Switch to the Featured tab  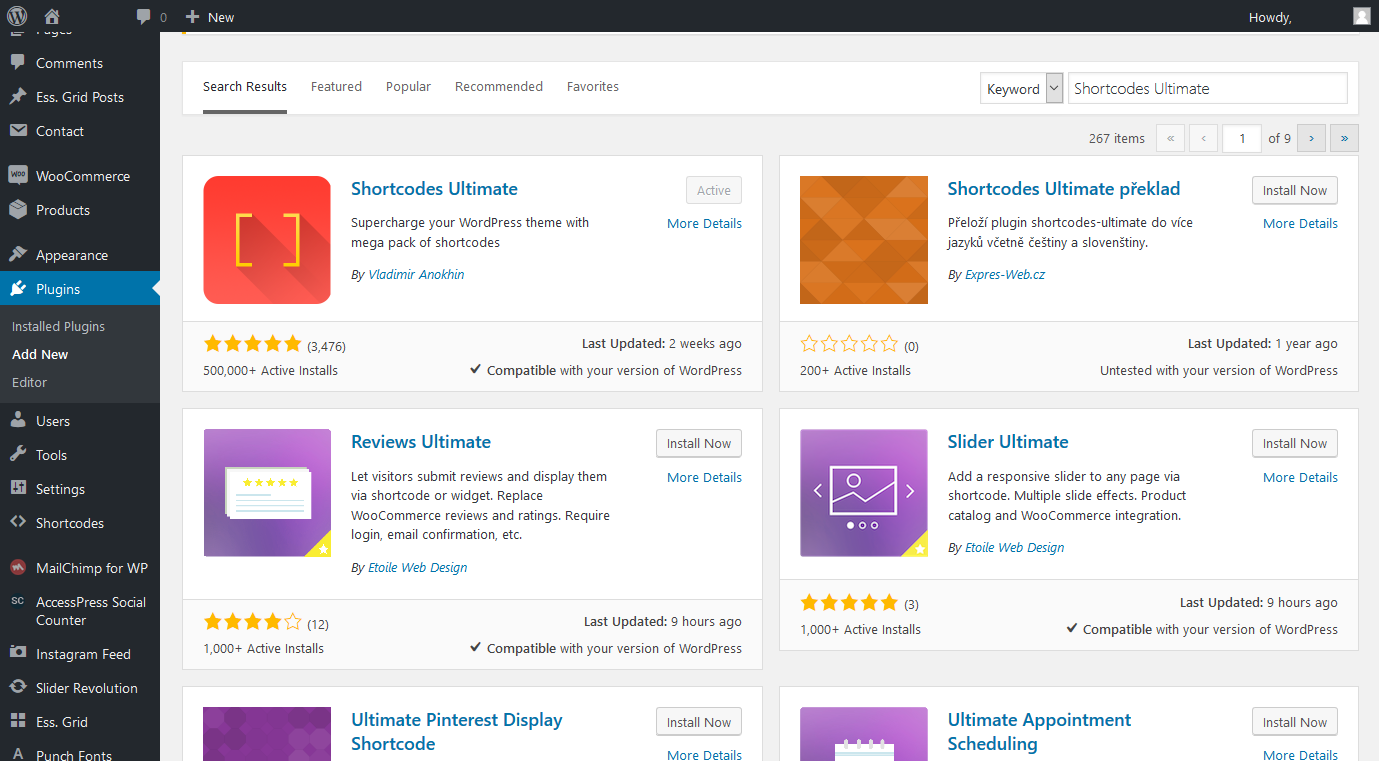point(336,87)
